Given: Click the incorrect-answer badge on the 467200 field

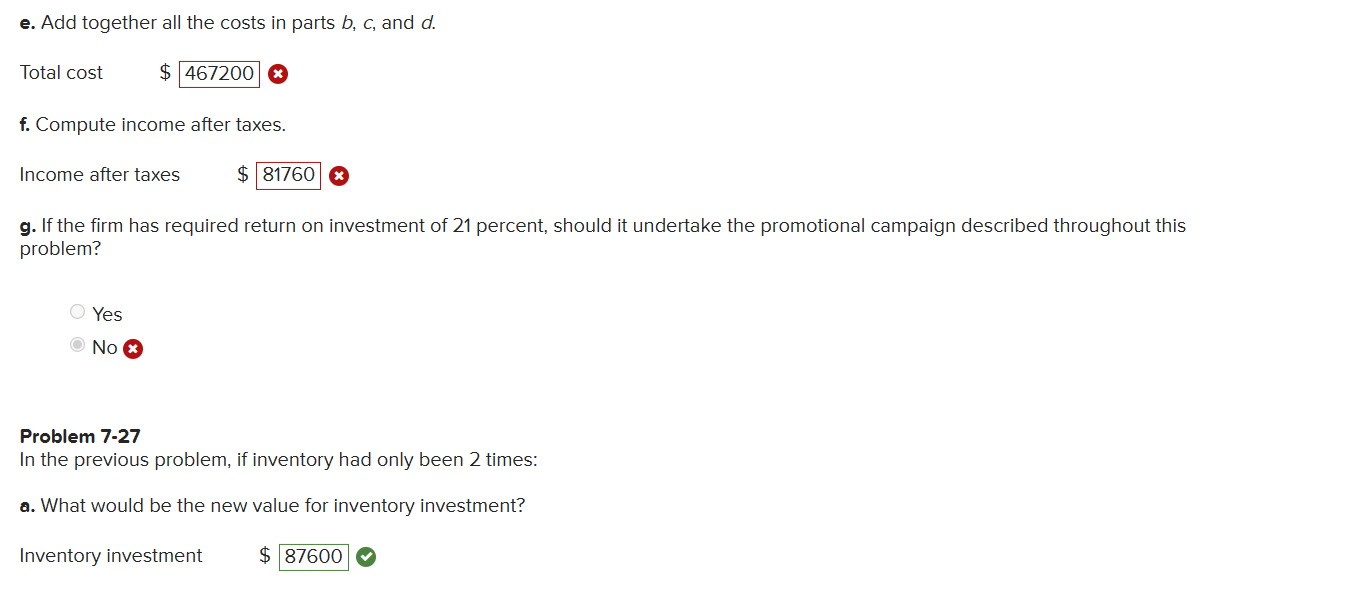Looking at the screenshot, I should coord(277,73).
